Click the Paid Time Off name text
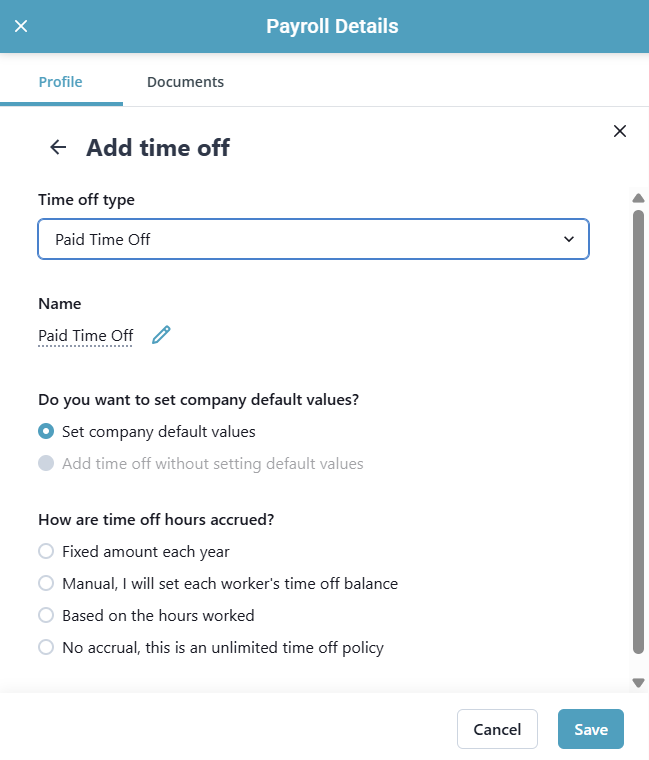This screenshot has width=649, height=760. pyautogui.click(x=86, y=336)
